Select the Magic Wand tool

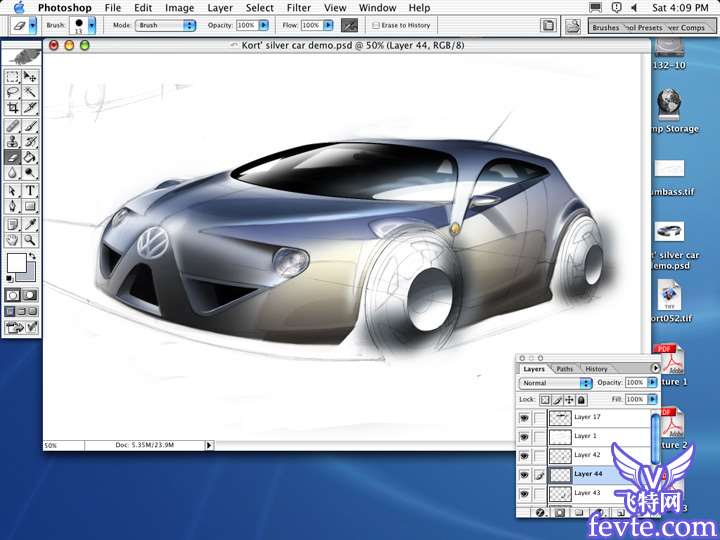[30, 92]
